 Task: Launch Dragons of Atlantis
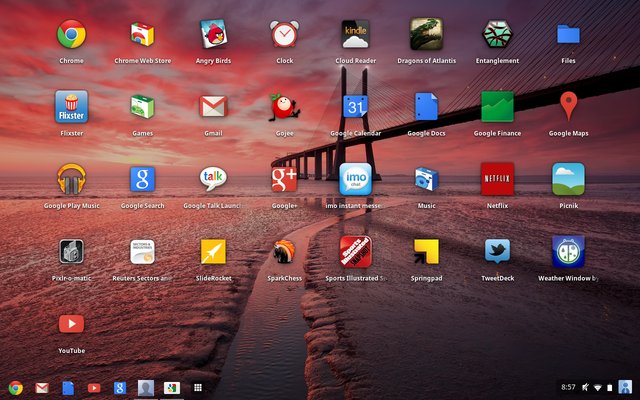tap(427, 34)
